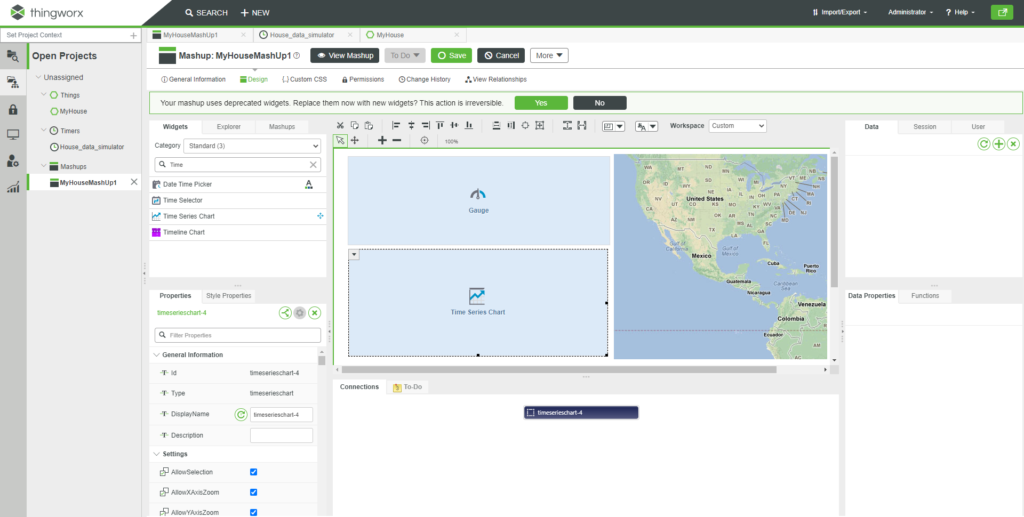1024x517 pixels.
Task: Collapse the Timers tree node
Action: 44,131
